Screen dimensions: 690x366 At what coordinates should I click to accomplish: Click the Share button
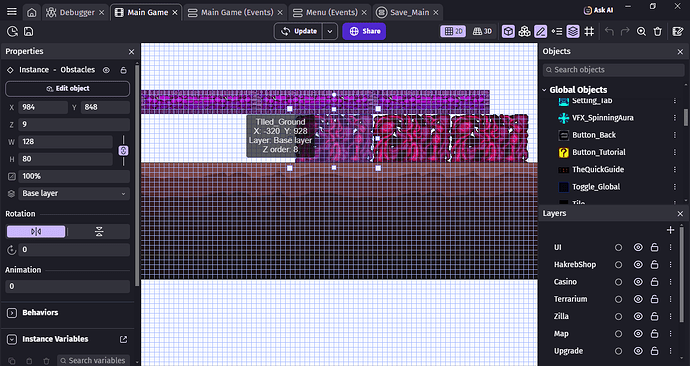coord(364,31)
